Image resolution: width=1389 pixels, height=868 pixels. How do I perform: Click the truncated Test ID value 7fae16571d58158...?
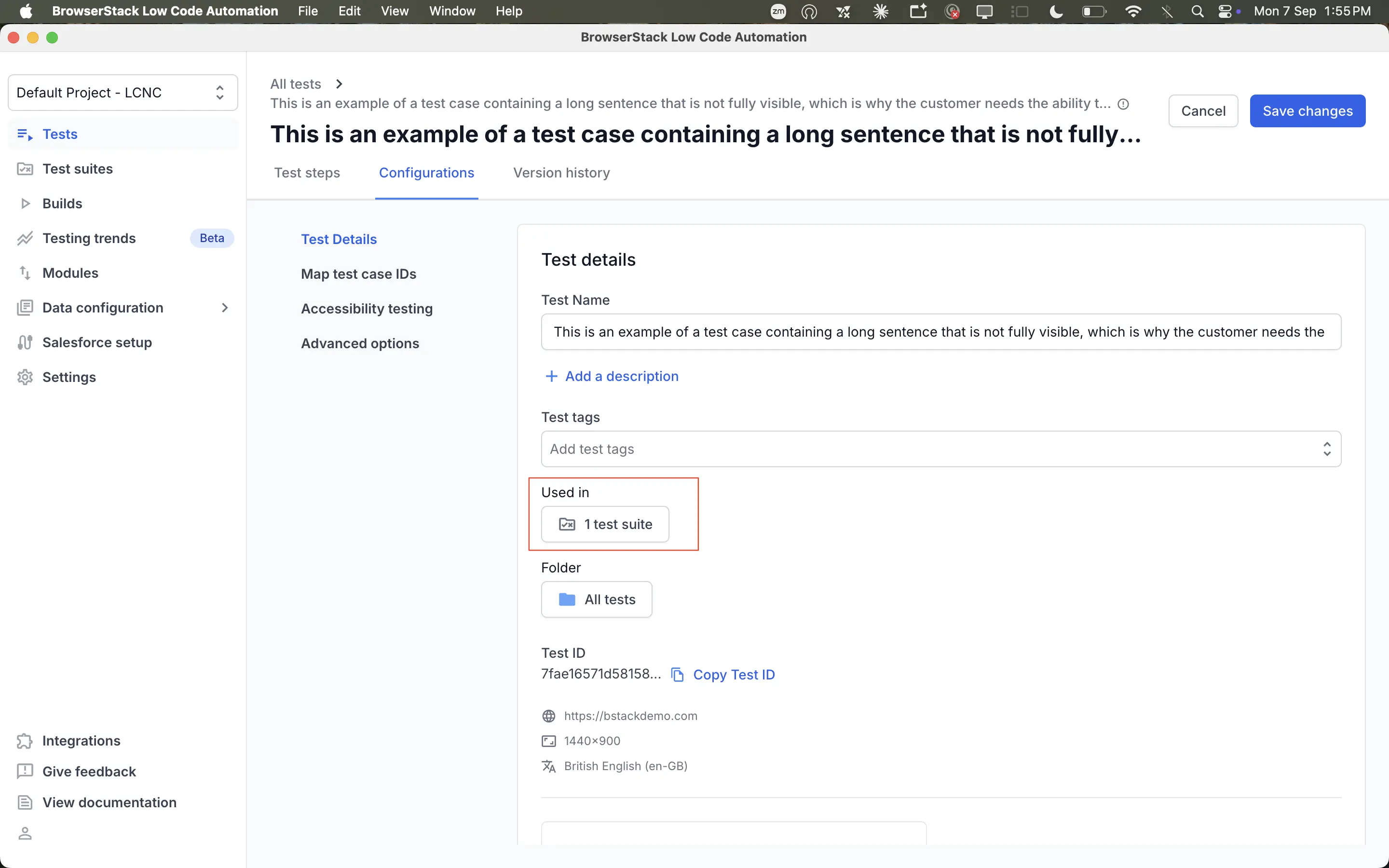[601, 674]
